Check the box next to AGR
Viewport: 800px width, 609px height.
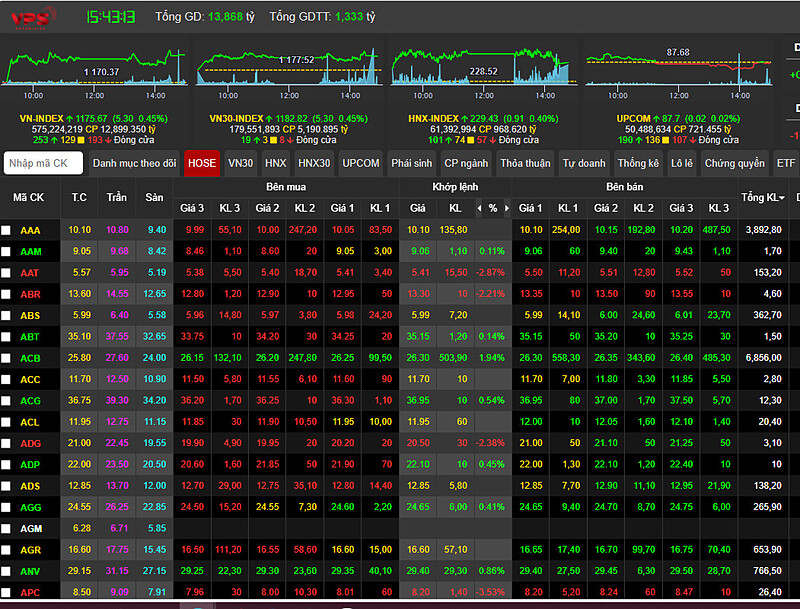[x=6, y=550]
